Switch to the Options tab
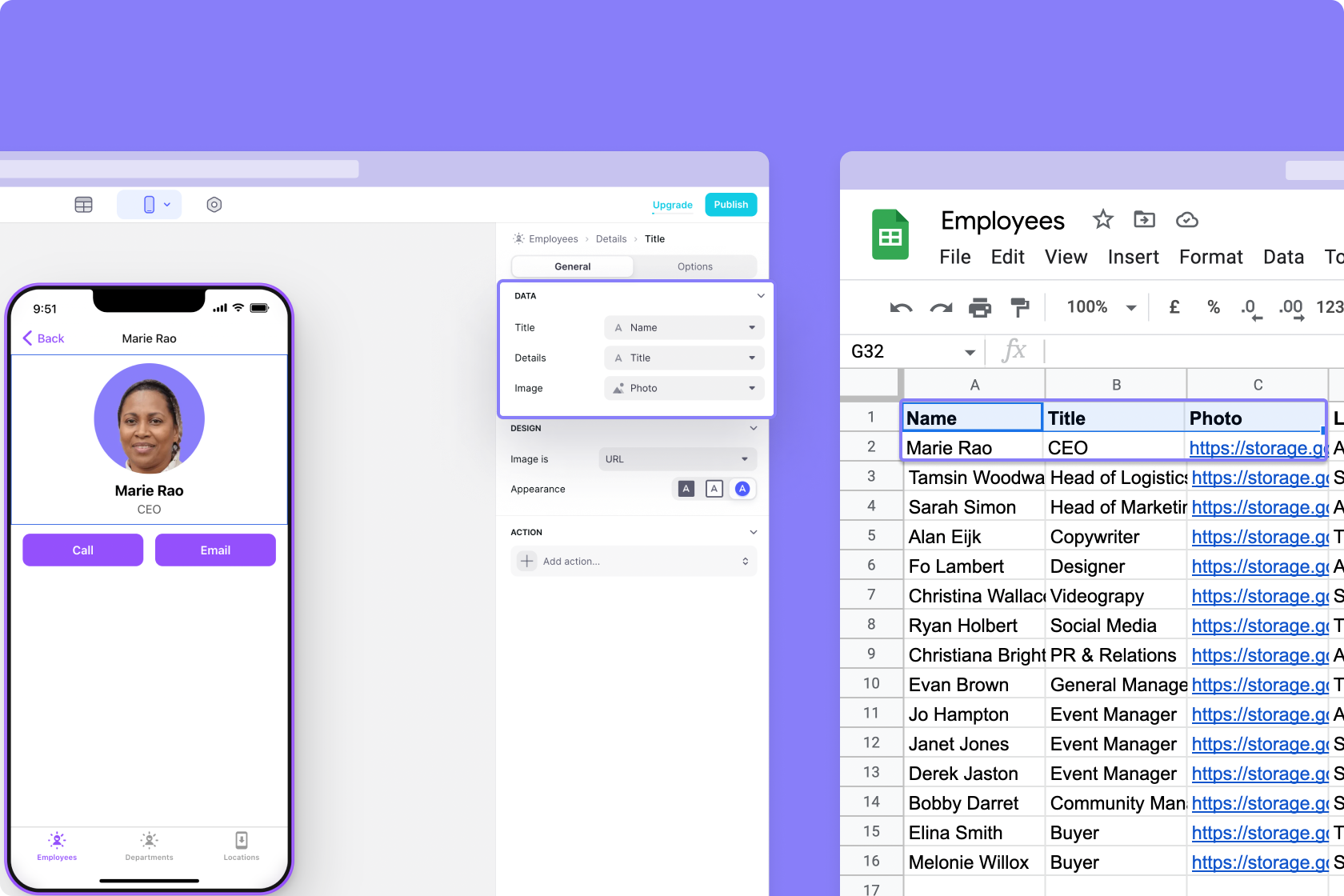Image resolution: width=1344 pixels, height=896 pixels. click(x=694, y=266)
